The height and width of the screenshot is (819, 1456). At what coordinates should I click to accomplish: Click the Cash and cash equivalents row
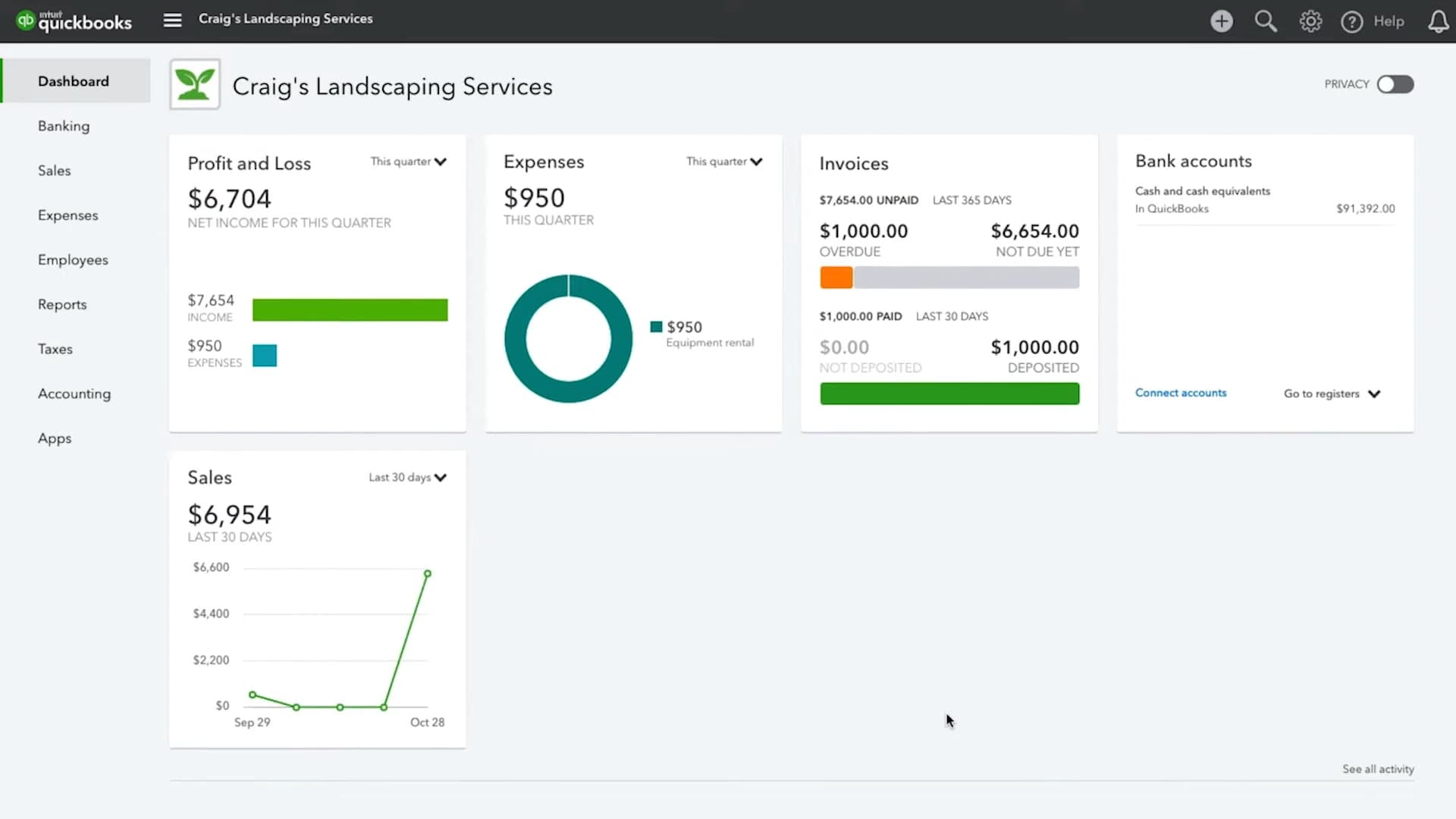(1265, 200)
